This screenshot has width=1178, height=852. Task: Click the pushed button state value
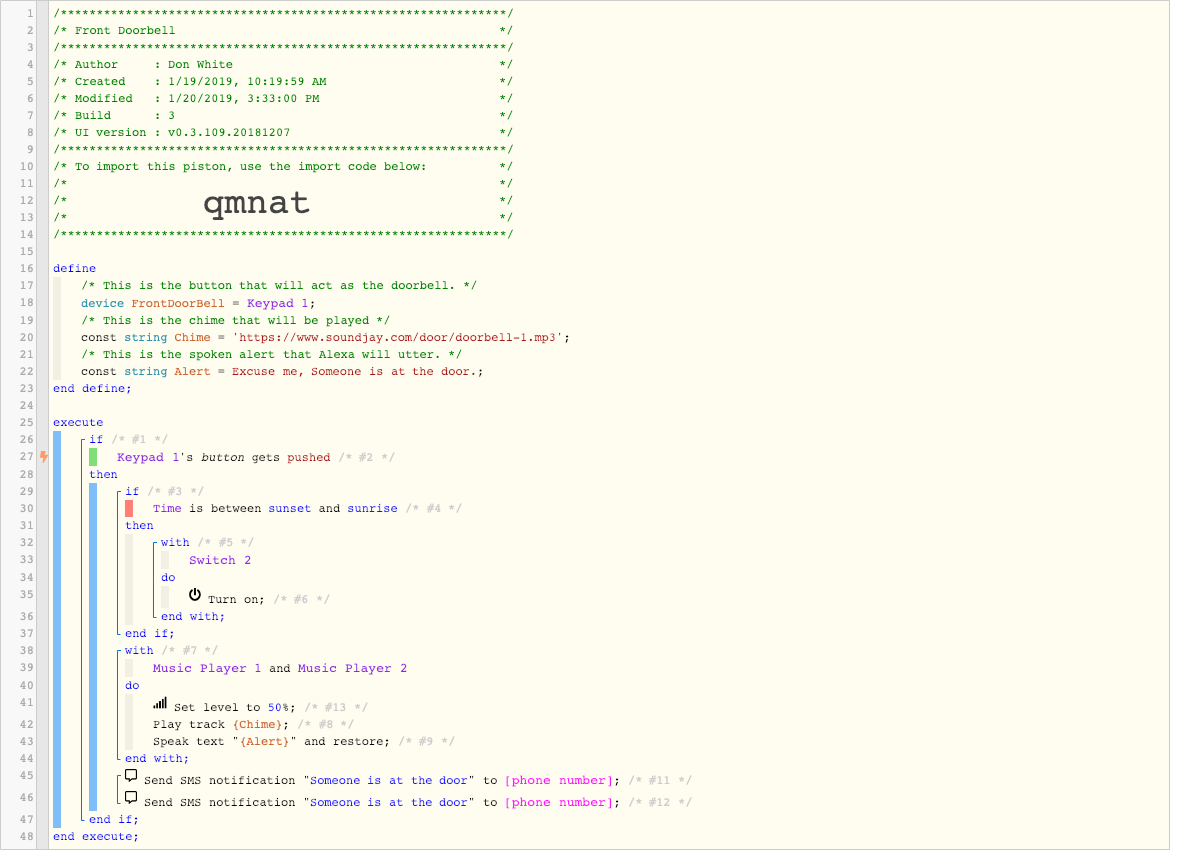[308, 457]
